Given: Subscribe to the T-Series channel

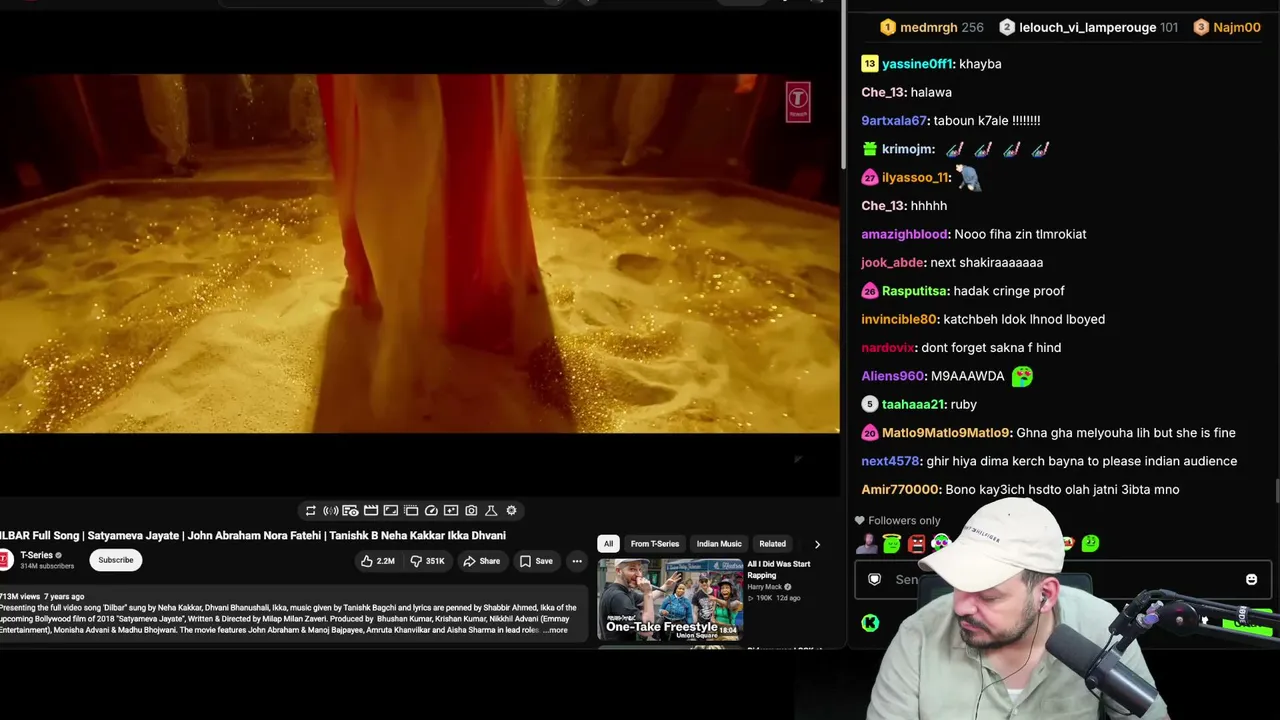Looking at the screenshot, I should pos(116,560).
